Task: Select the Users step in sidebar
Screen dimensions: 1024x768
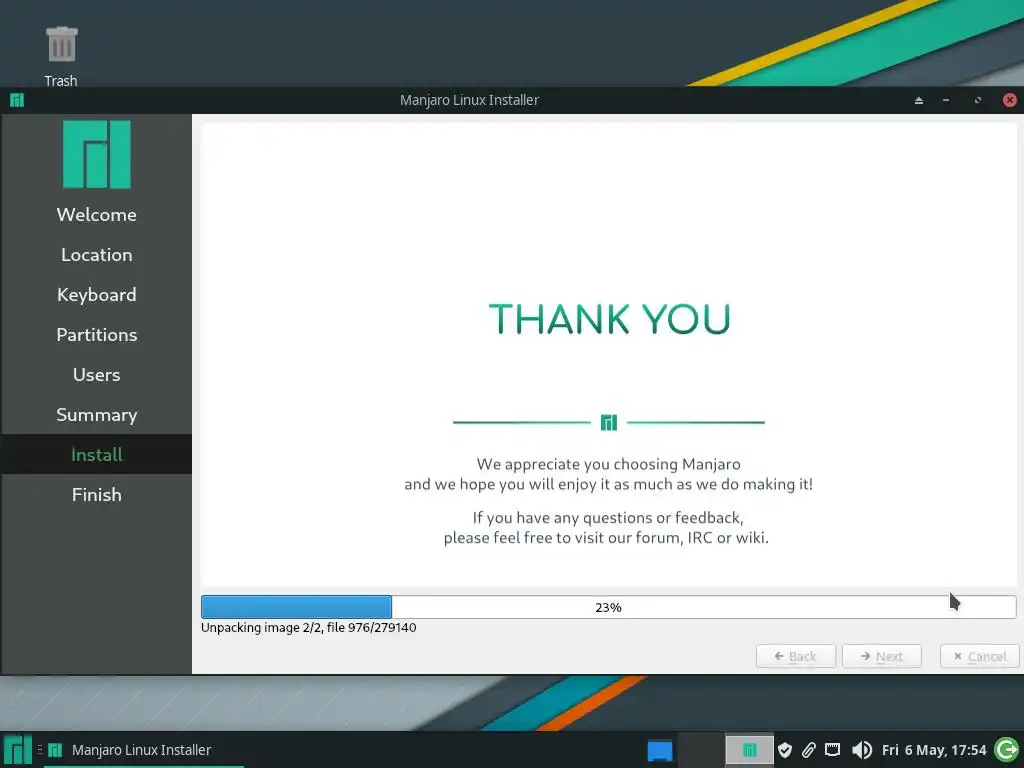Action: click(97, 375)
